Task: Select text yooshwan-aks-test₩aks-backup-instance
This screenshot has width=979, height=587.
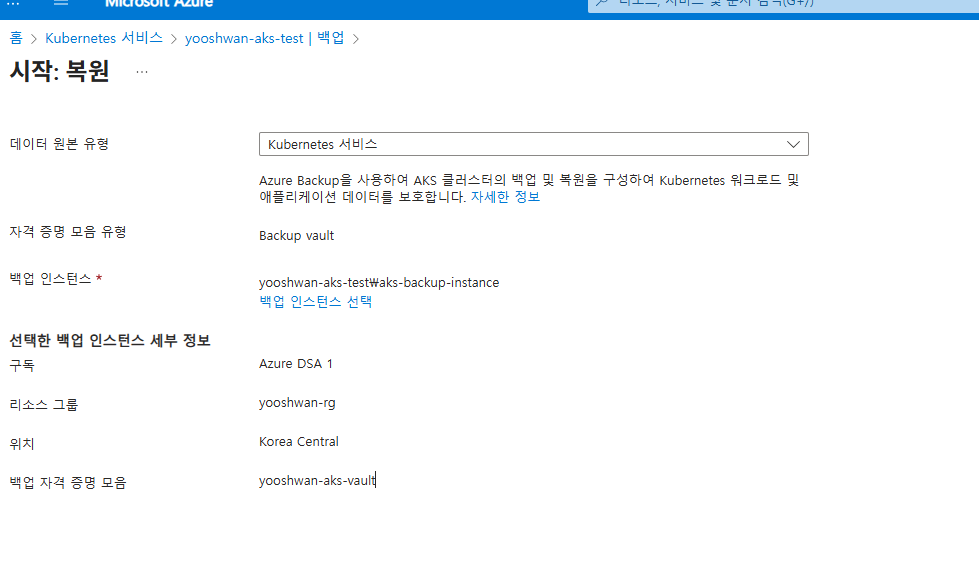Action: 379,282
